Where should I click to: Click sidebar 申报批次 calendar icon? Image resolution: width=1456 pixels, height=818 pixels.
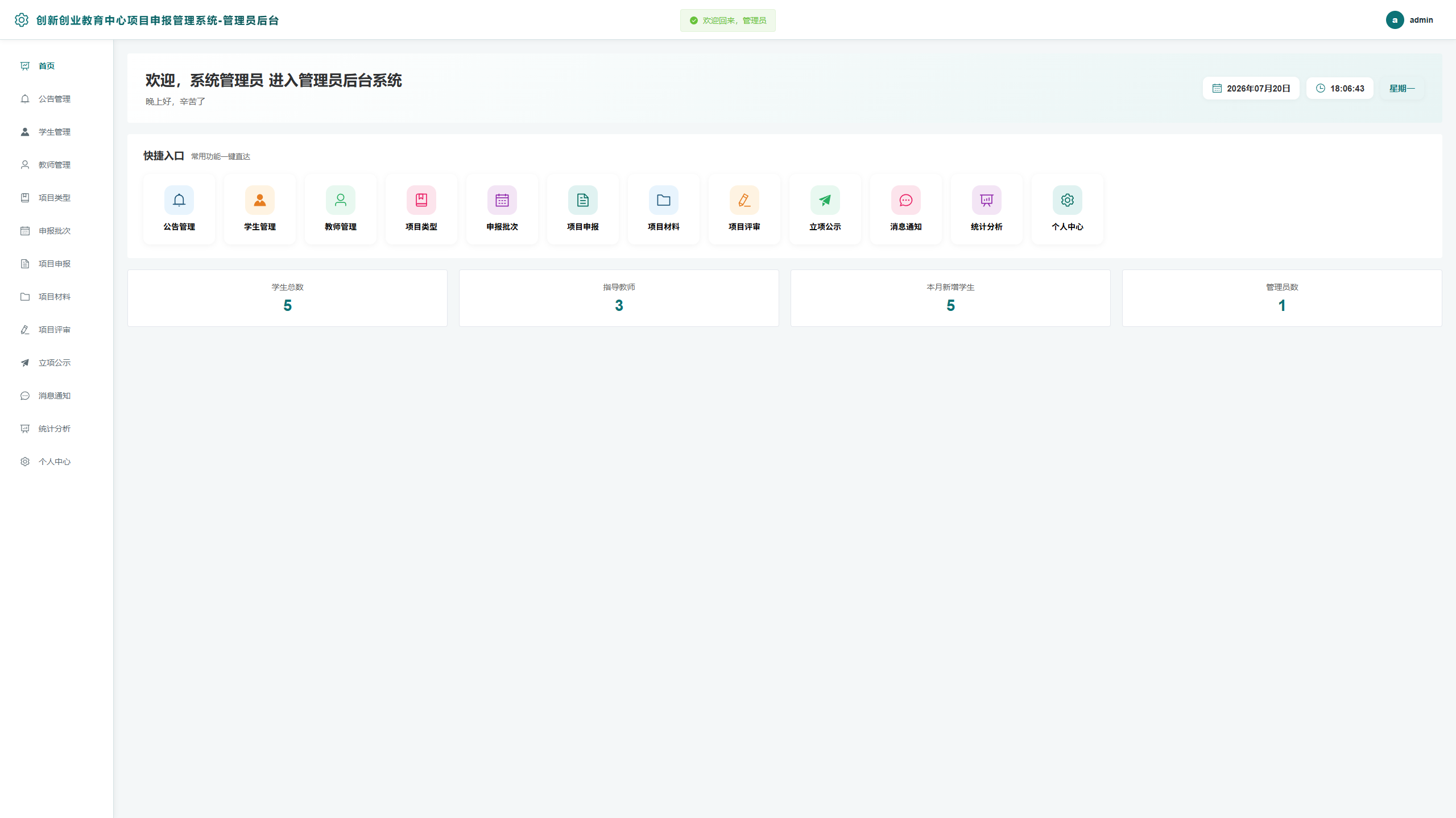25,231
